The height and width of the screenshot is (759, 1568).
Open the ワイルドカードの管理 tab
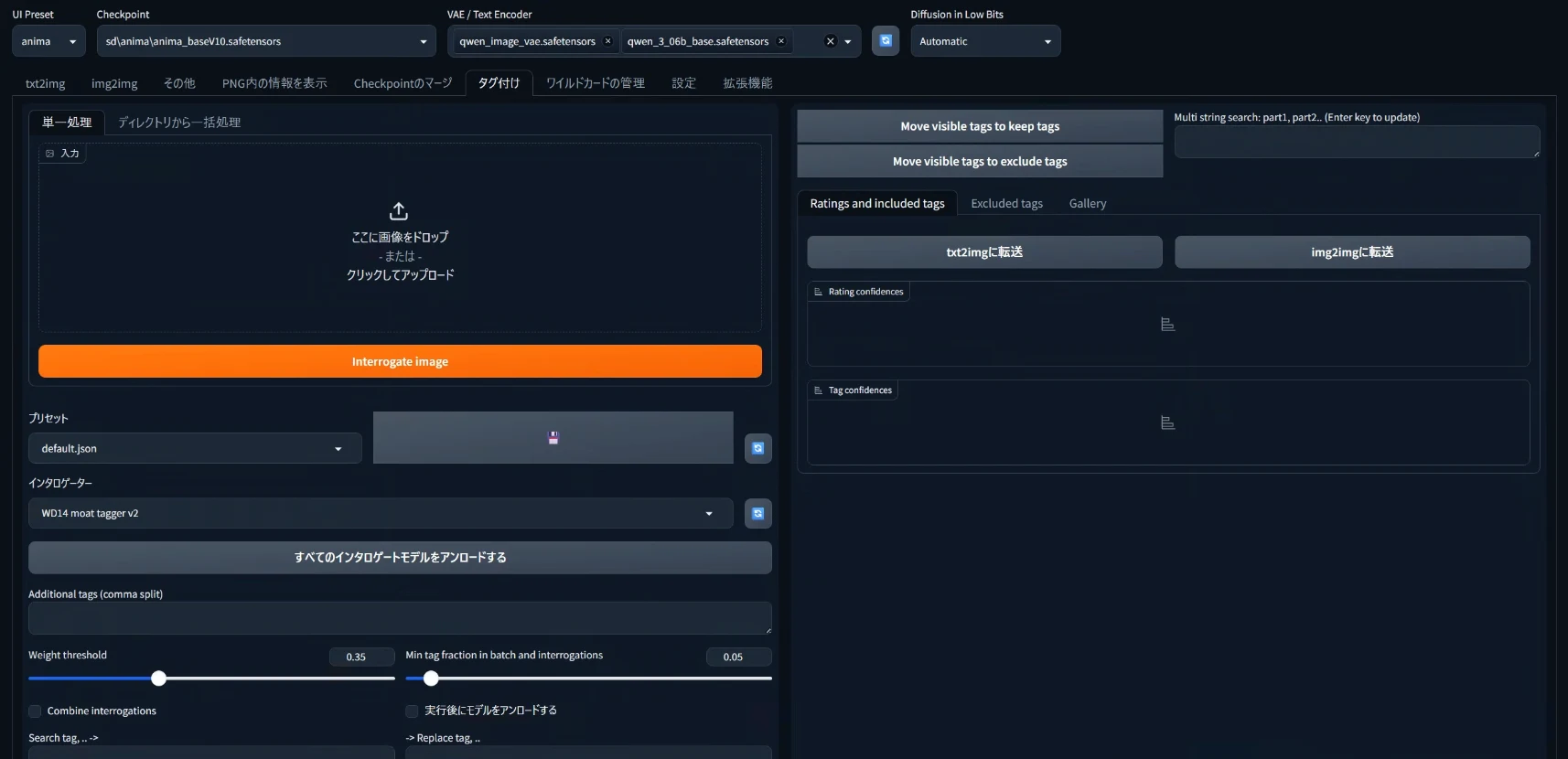pos(596,83)
